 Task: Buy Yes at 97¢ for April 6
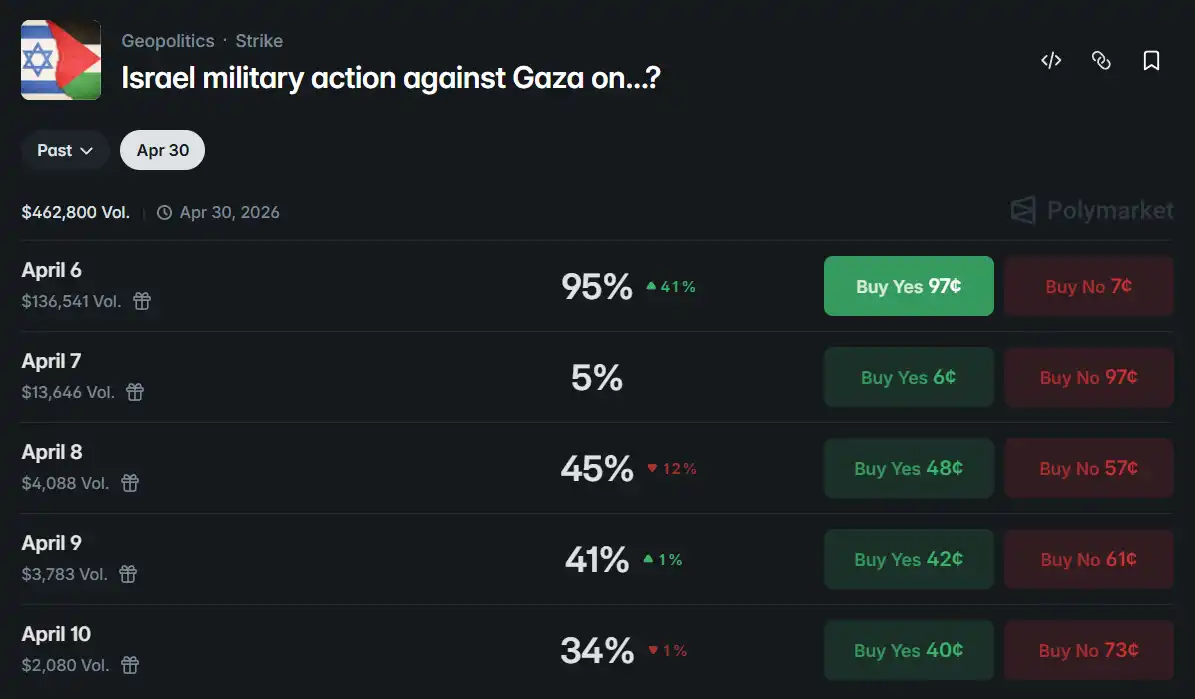908,286
